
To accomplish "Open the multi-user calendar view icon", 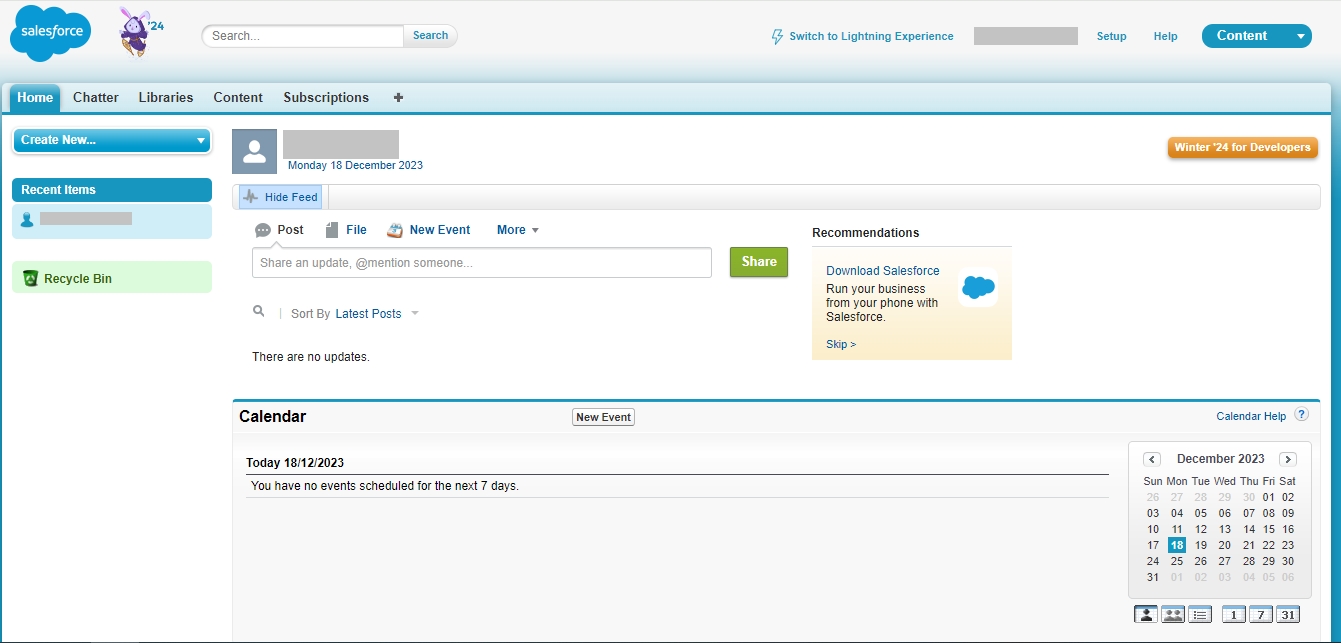I will tap(1172, 615).
